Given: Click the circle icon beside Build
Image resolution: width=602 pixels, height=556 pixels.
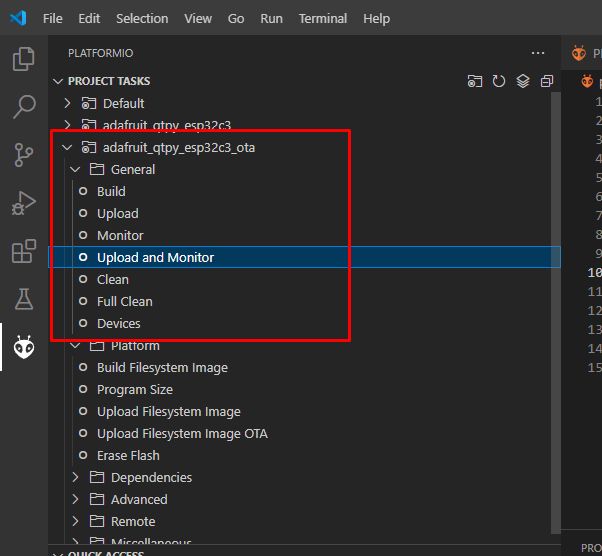Looking at the screenshot, I should [x=83, y=191].
